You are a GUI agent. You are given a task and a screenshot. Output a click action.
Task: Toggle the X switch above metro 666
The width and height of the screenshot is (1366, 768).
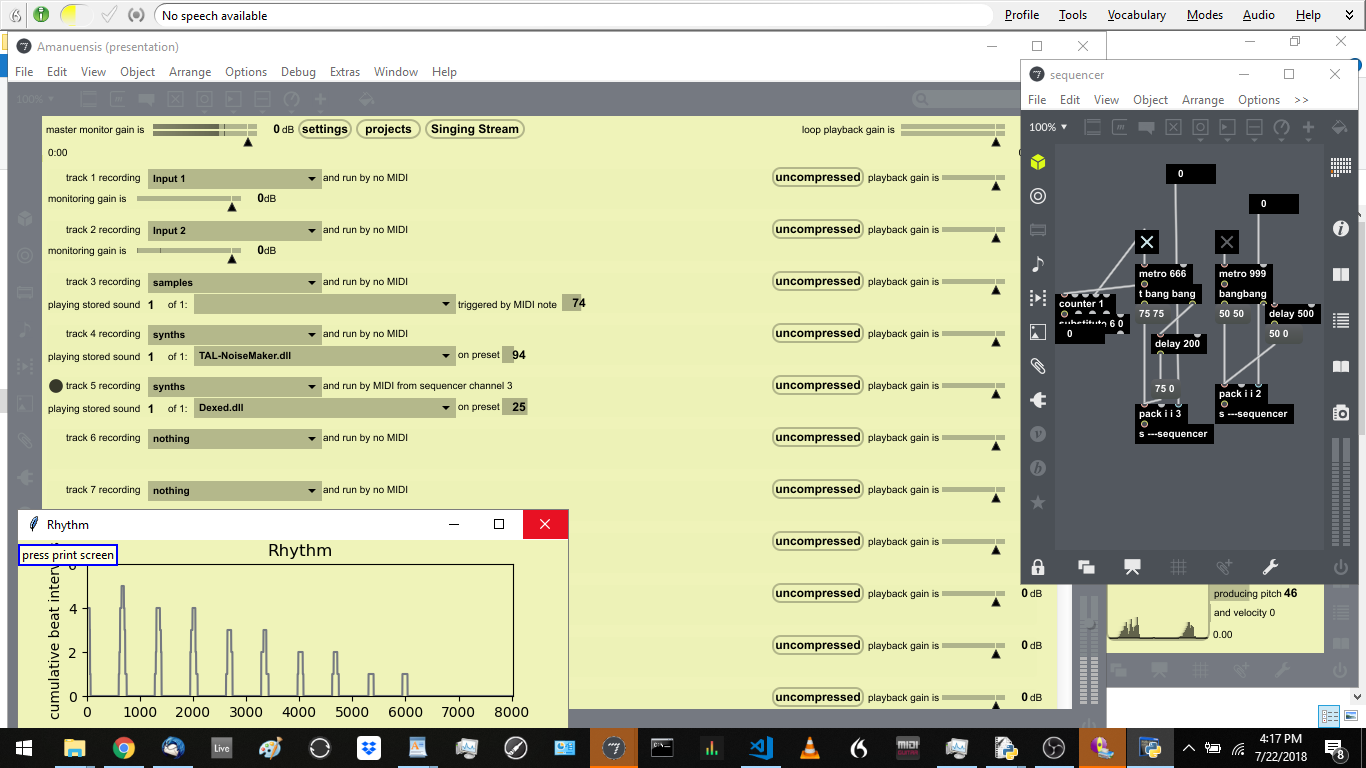(x=1147, y=242)
